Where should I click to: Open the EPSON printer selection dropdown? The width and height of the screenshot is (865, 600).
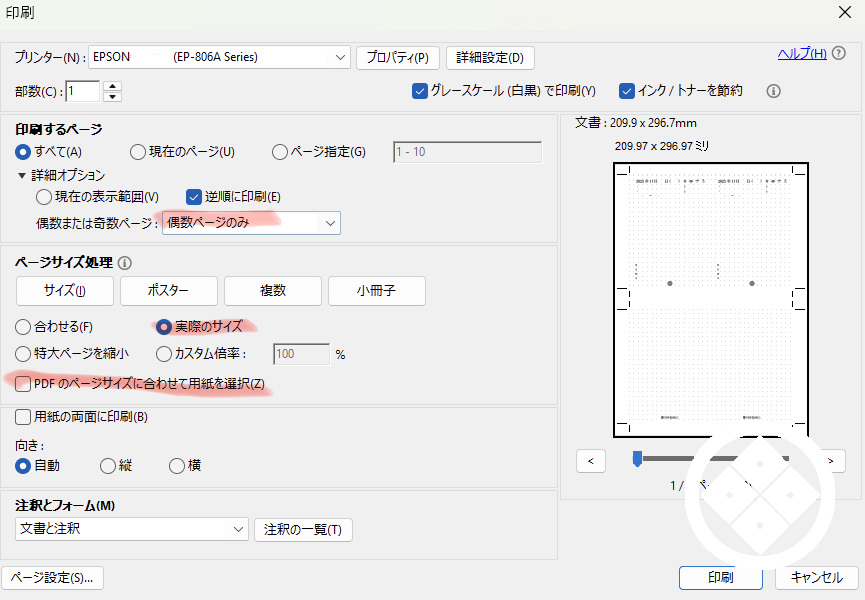point(340,57)
